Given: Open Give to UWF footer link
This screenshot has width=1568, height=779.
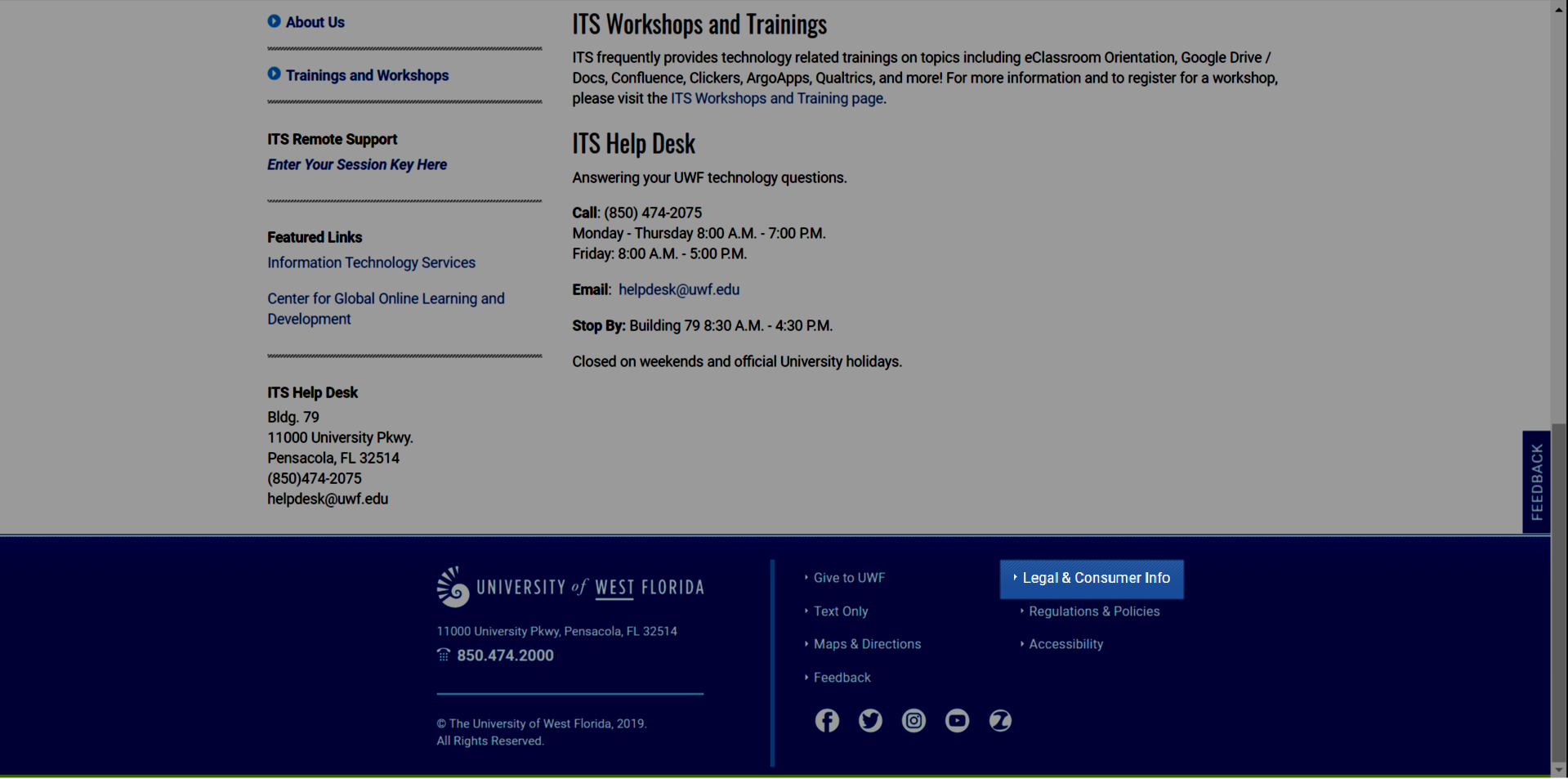Looking at the screenshot, I should [849, 578].
